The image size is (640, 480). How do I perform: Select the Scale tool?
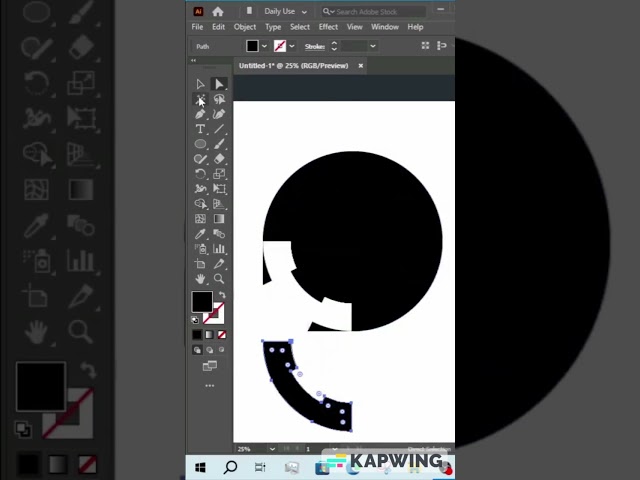(x=219, y=174)
